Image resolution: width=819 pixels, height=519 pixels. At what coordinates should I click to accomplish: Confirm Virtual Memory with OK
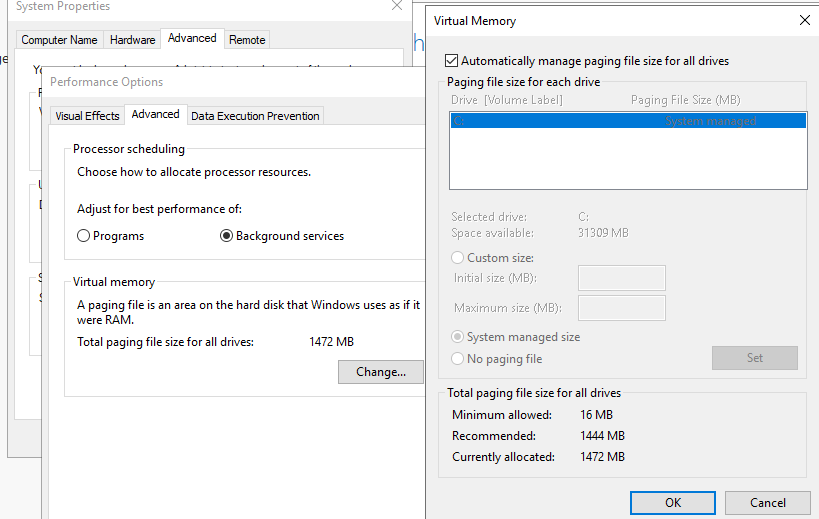[673, 503]
